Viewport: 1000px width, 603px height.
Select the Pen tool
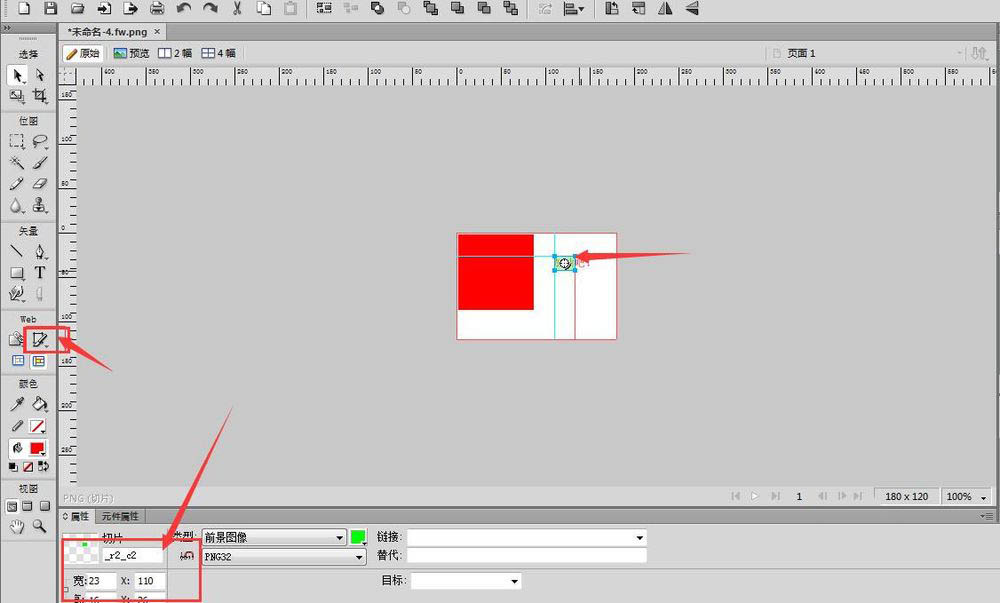tap(40, 251)
